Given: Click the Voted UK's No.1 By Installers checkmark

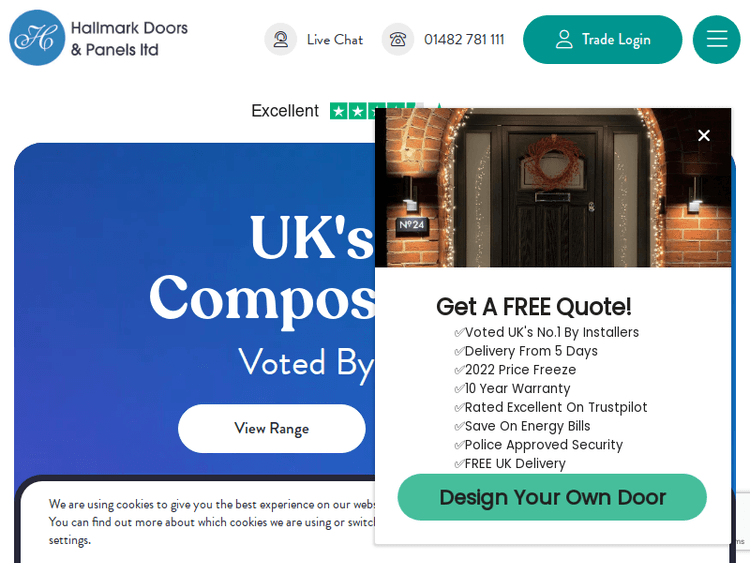Looking at the screenshot, I should tap(459, 332).
